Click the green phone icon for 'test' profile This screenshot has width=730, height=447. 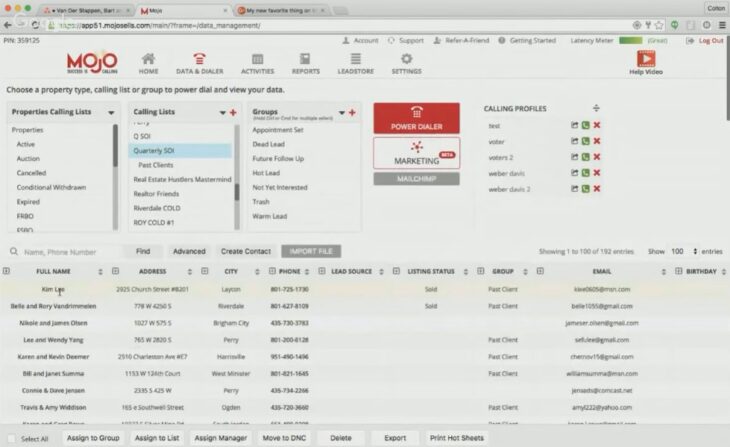(586, 126)
